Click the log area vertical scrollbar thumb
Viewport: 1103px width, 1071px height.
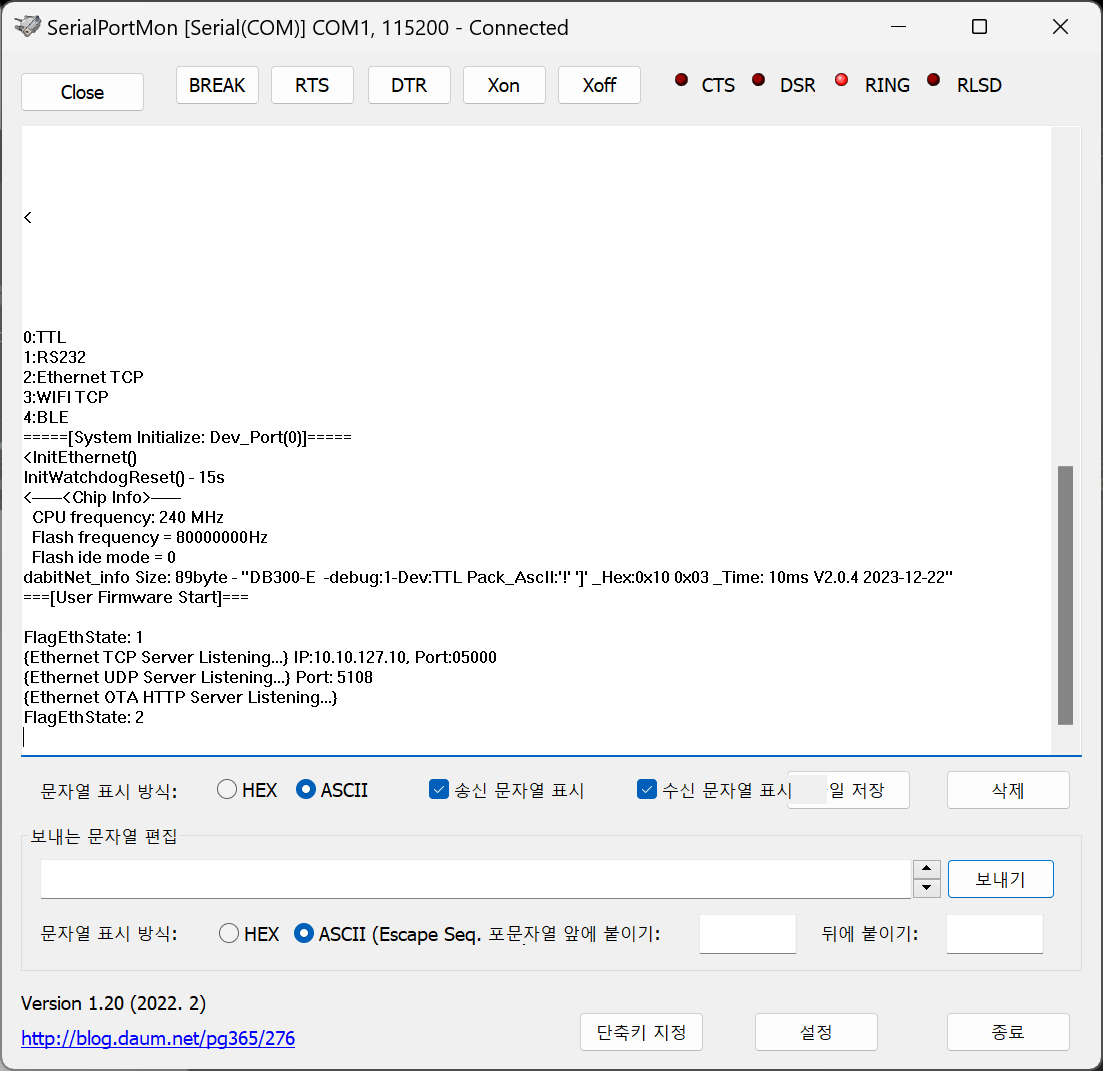coord(1065,594)
